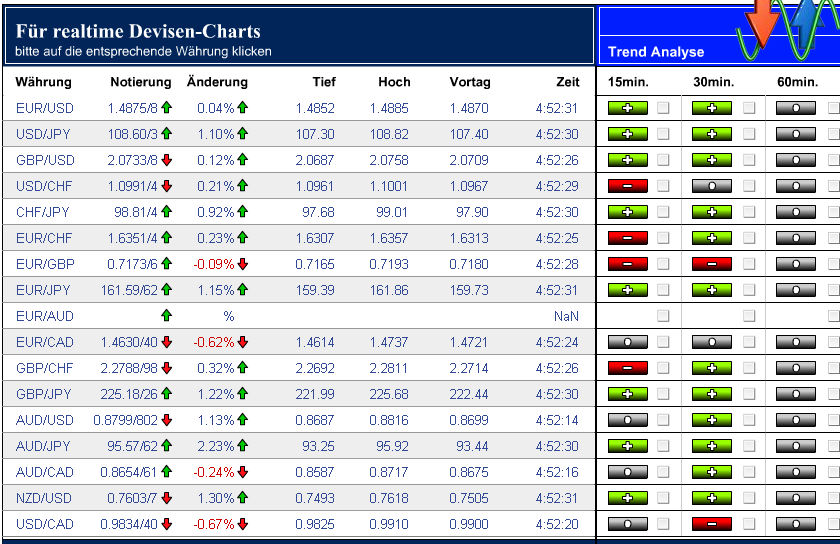Screen dimensions: 840x544
Task: Click green up arrow beside EUR/USD quote
Action: (x=167, y=107)
